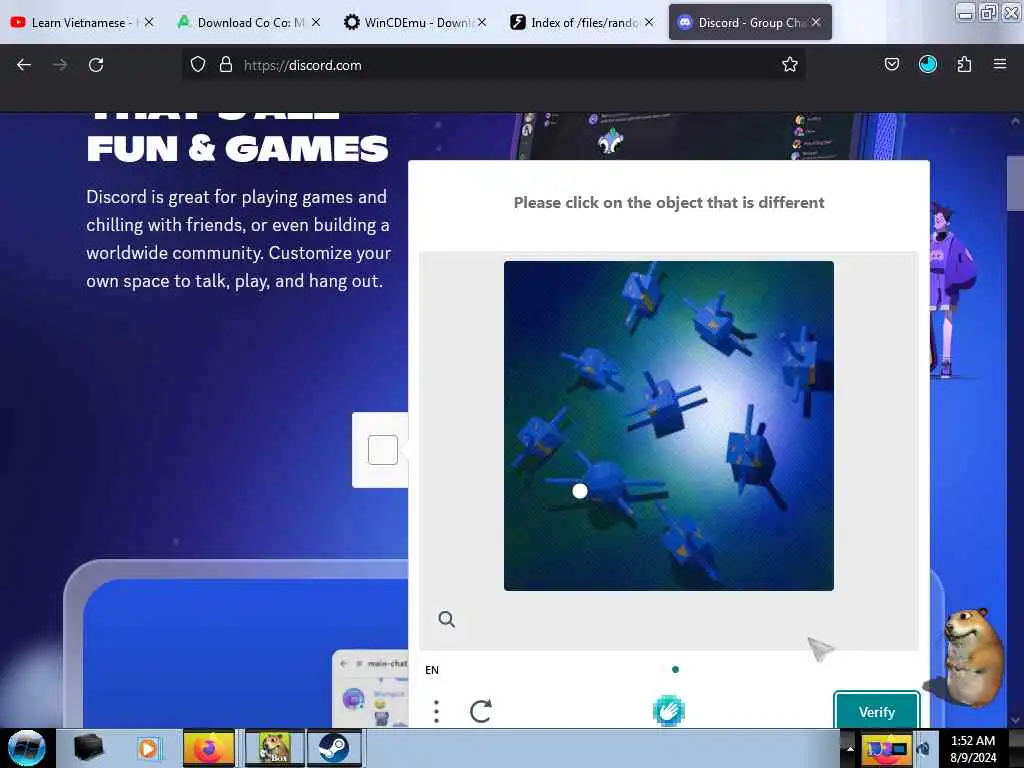The height and width of the screenshot is (768, 1024).
Task: Close the Download Co Co tab
Action: (x=315, y=22)
